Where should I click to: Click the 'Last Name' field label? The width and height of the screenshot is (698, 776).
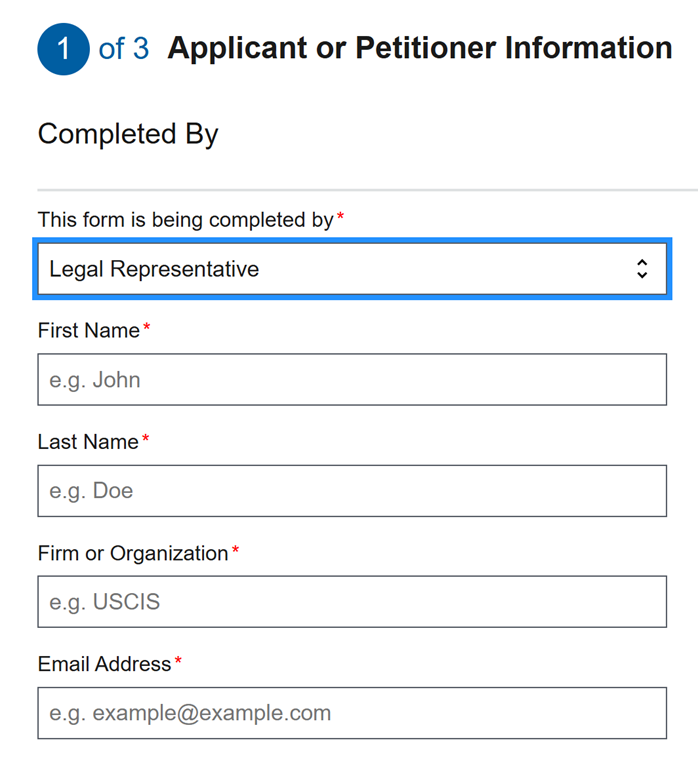88,442
